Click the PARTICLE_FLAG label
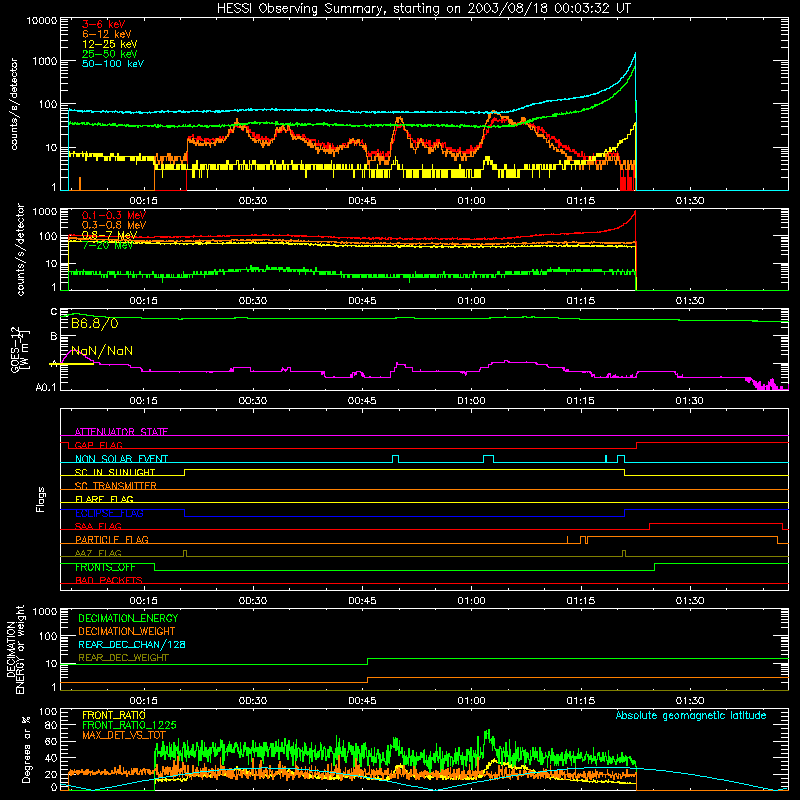 click(x=112, y=539)
